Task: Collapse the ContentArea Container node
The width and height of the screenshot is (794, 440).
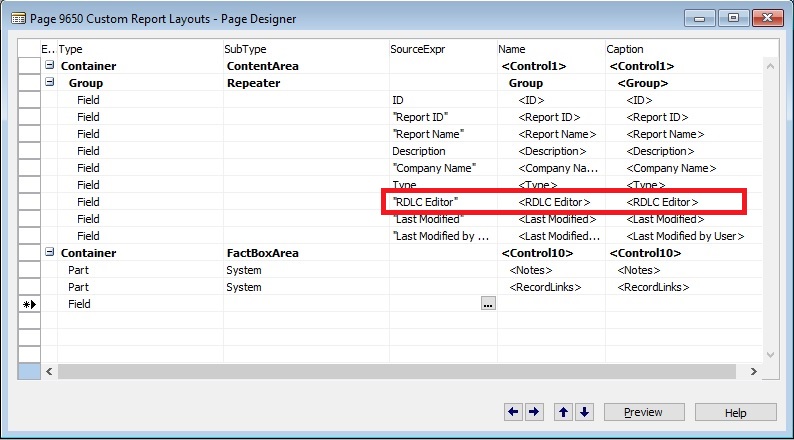Action: pos(48,66)
